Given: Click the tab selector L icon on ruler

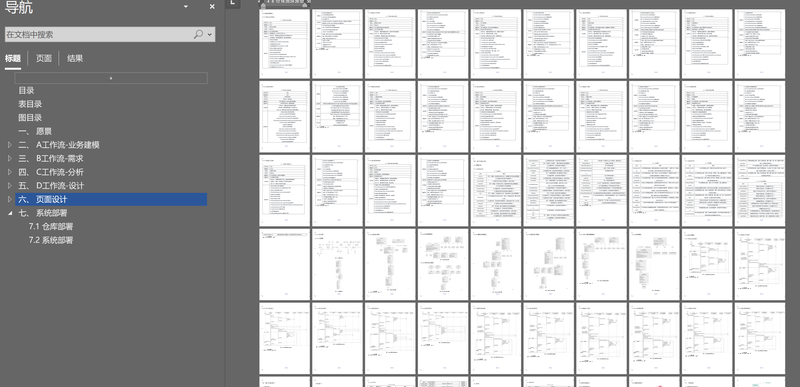Looking at the screenshot, I should coord(233,3).
